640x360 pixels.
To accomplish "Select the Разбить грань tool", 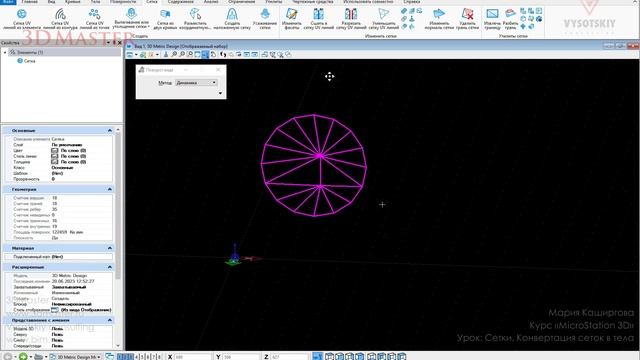I will point(510,19).
